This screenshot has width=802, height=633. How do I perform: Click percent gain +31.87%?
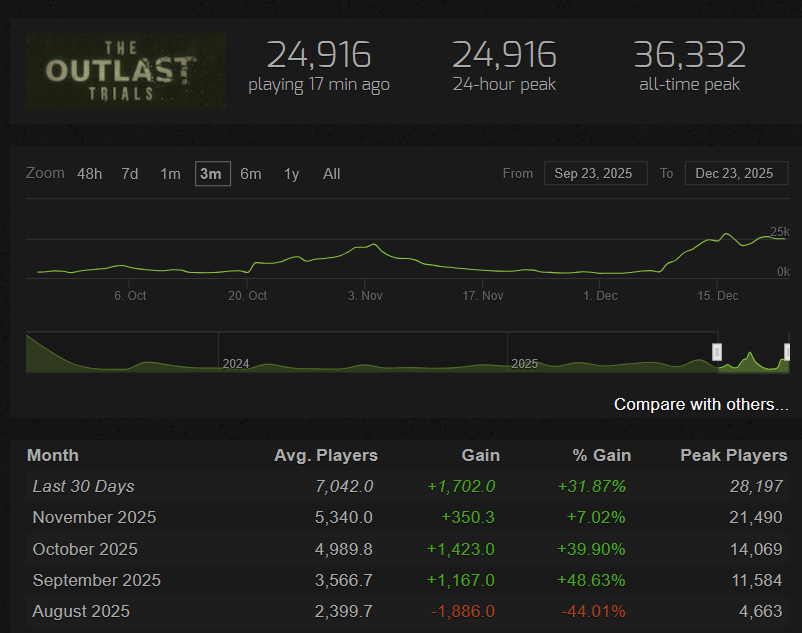pyautogui.click(x=592, y=486)
